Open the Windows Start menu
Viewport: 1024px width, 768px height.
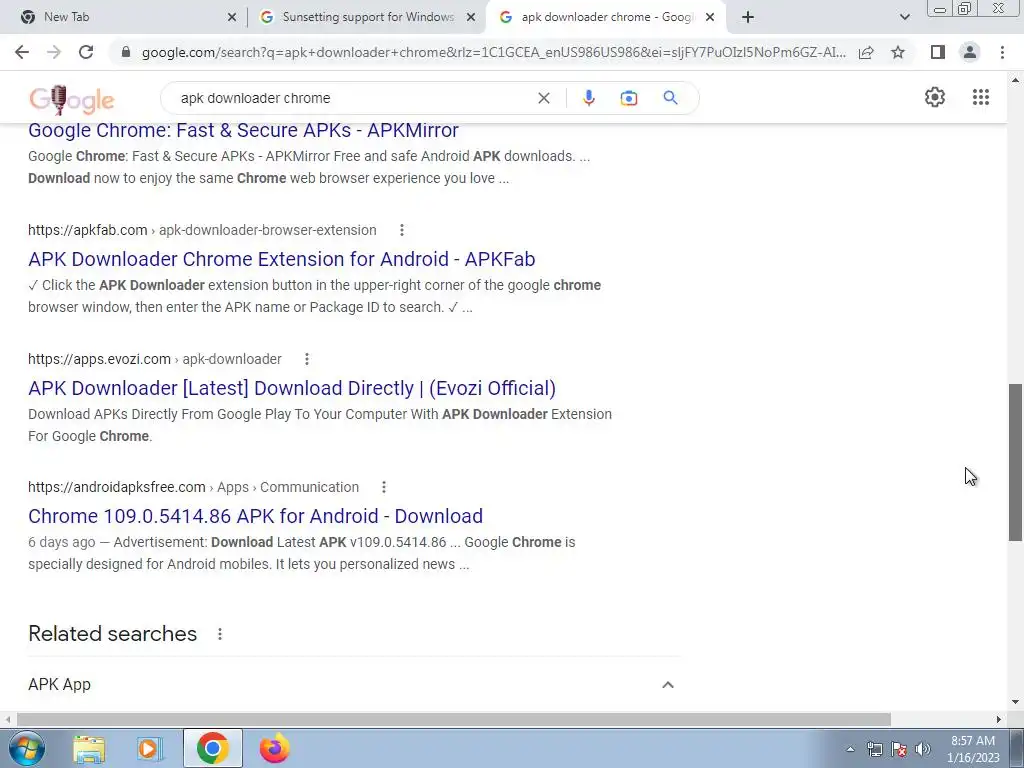pyautogui.click(x=27, y=748)
